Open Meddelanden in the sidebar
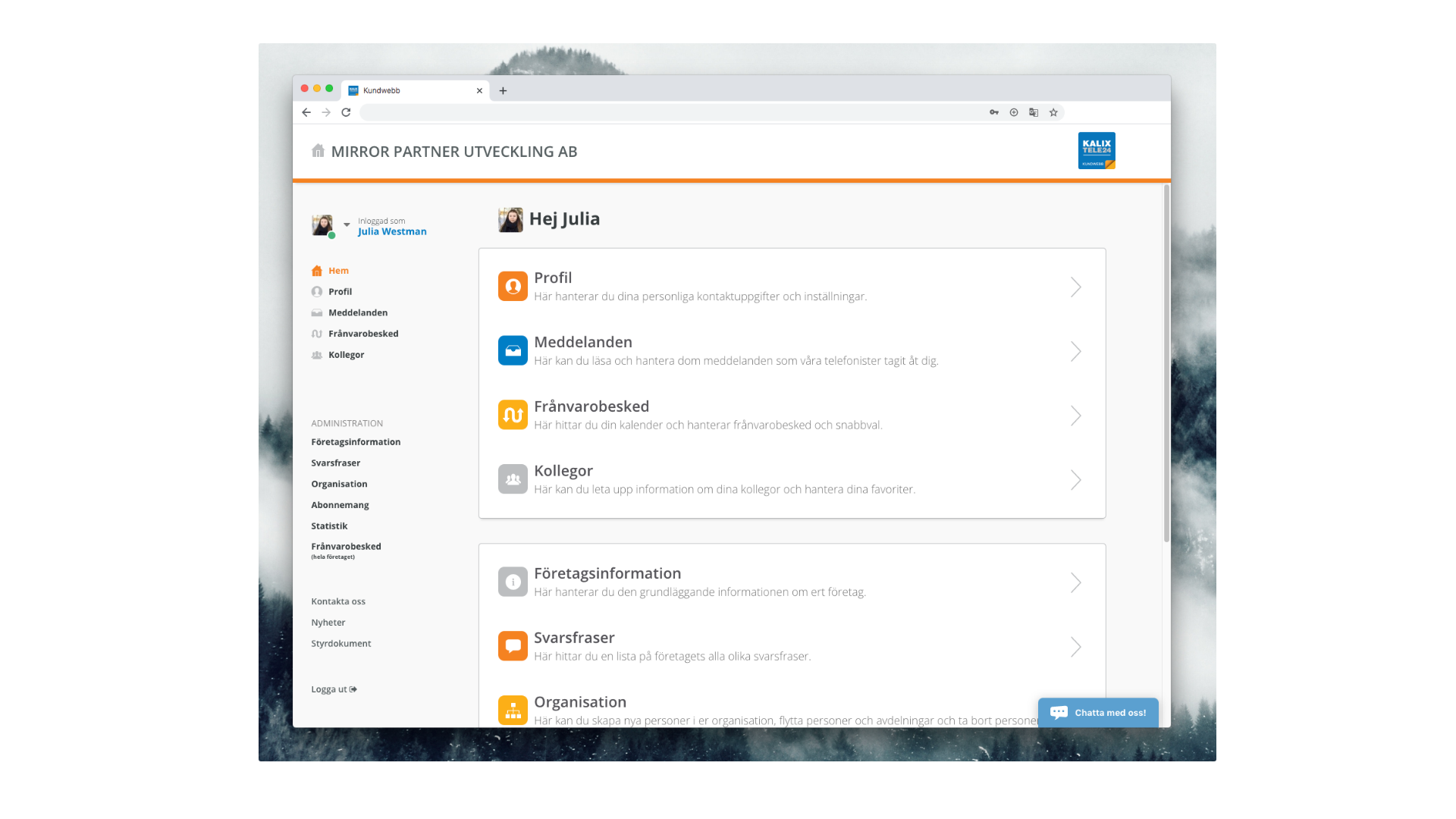This screenshot has height=819, width=1456. click(357, 312)
